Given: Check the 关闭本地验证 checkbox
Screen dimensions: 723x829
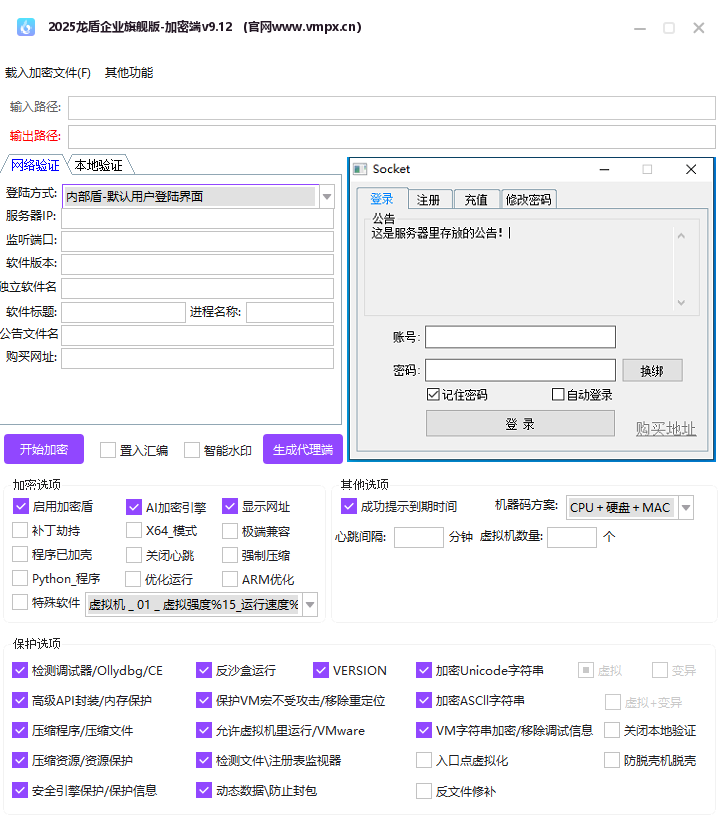Looking at the screenshot, I should point(612,730).
